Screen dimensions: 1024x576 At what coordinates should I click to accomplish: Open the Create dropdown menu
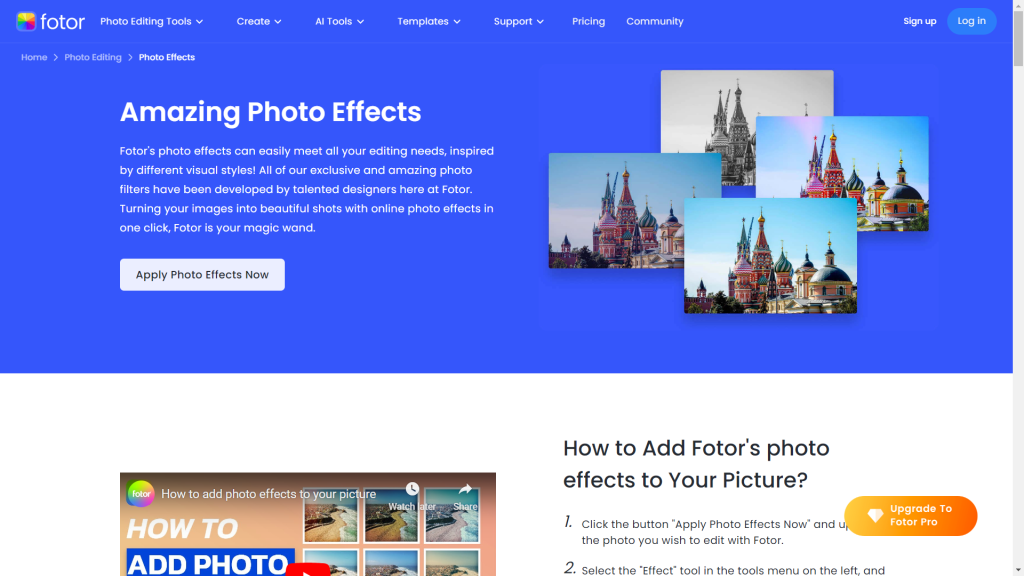(x=259, y=21)
